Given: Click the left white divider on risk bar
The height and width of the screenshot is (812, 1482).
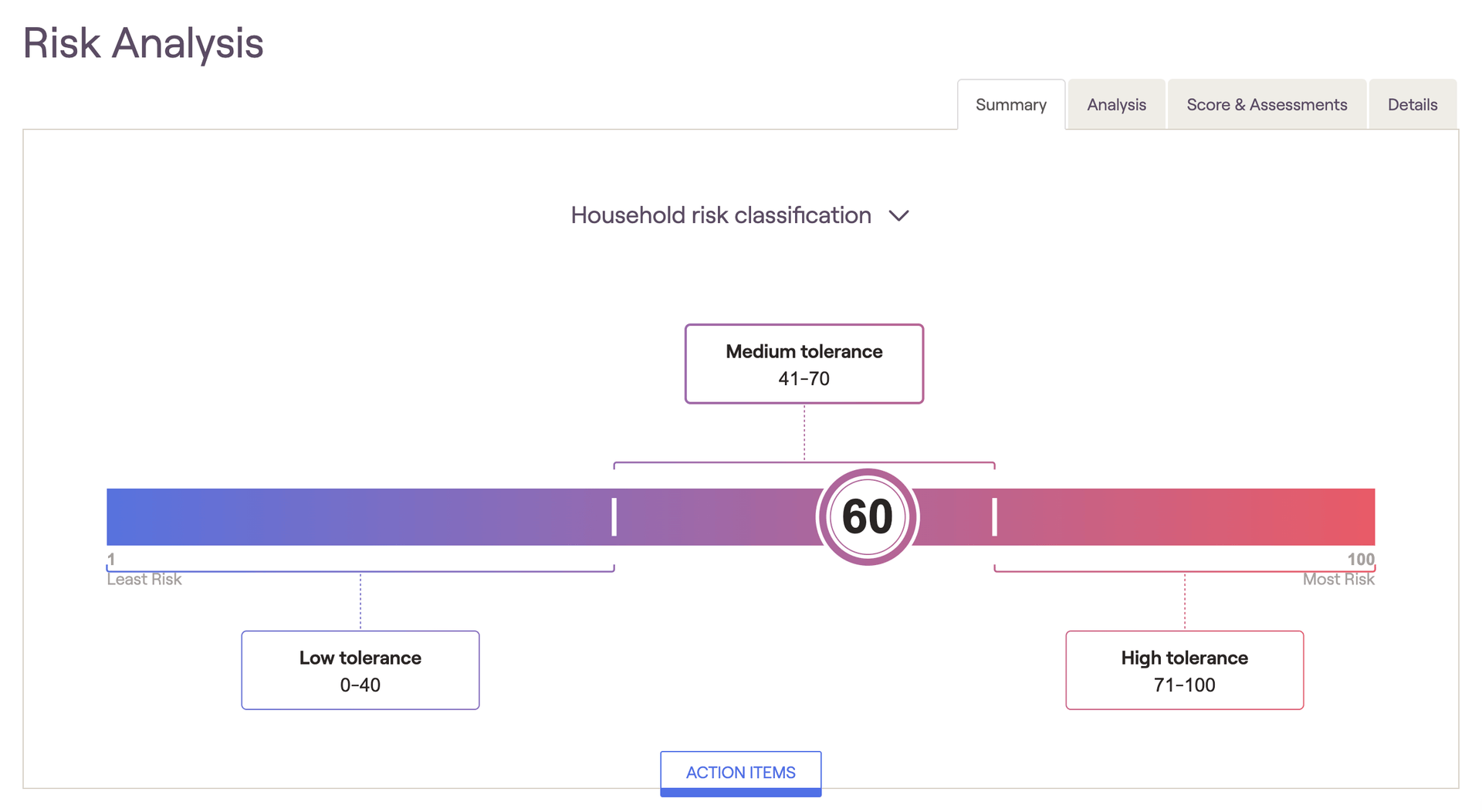Looking at the screenshot, I should click(614, 516).
